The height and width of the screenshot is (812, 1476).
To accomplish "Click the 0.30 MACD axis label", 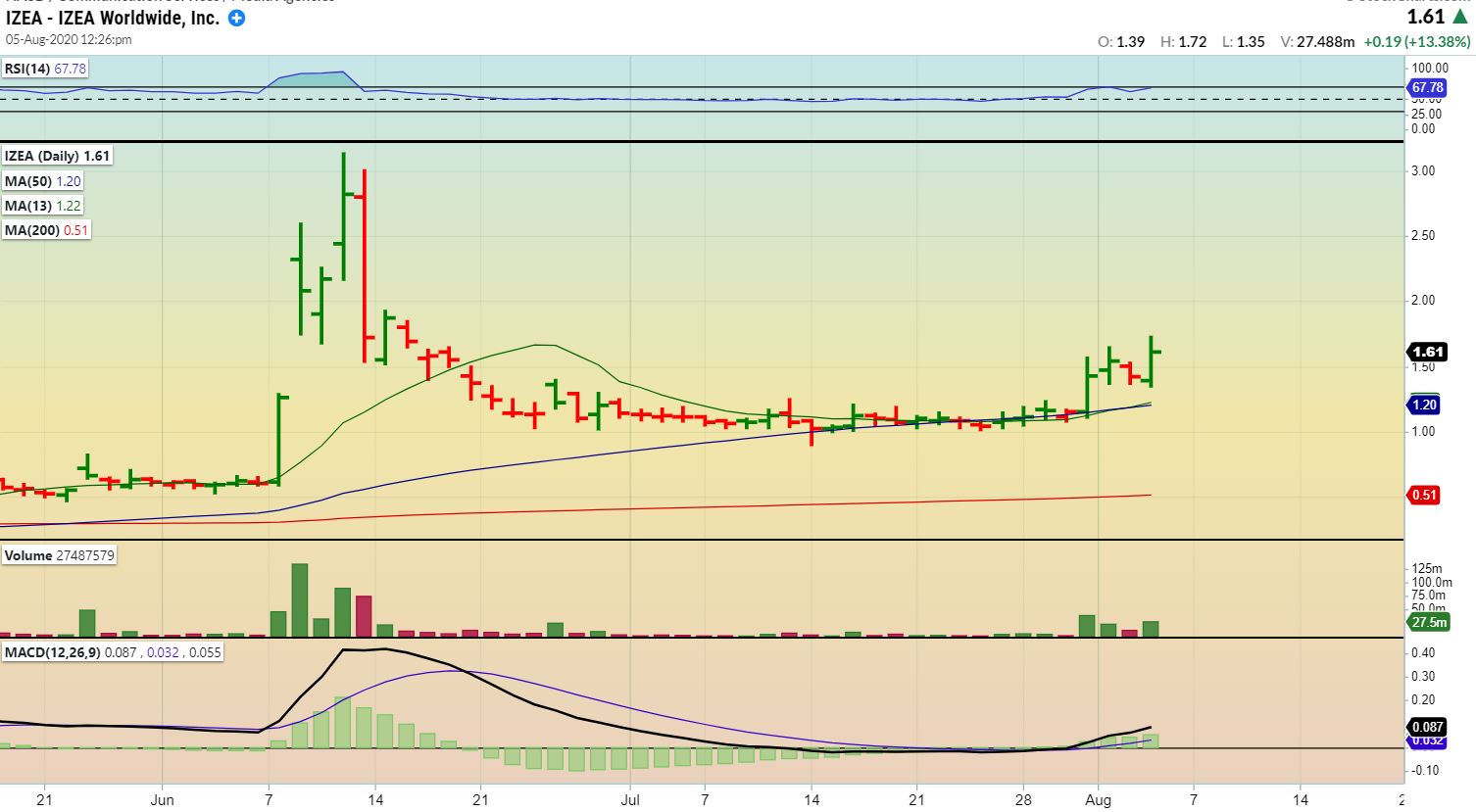I will click(1423, 676).
